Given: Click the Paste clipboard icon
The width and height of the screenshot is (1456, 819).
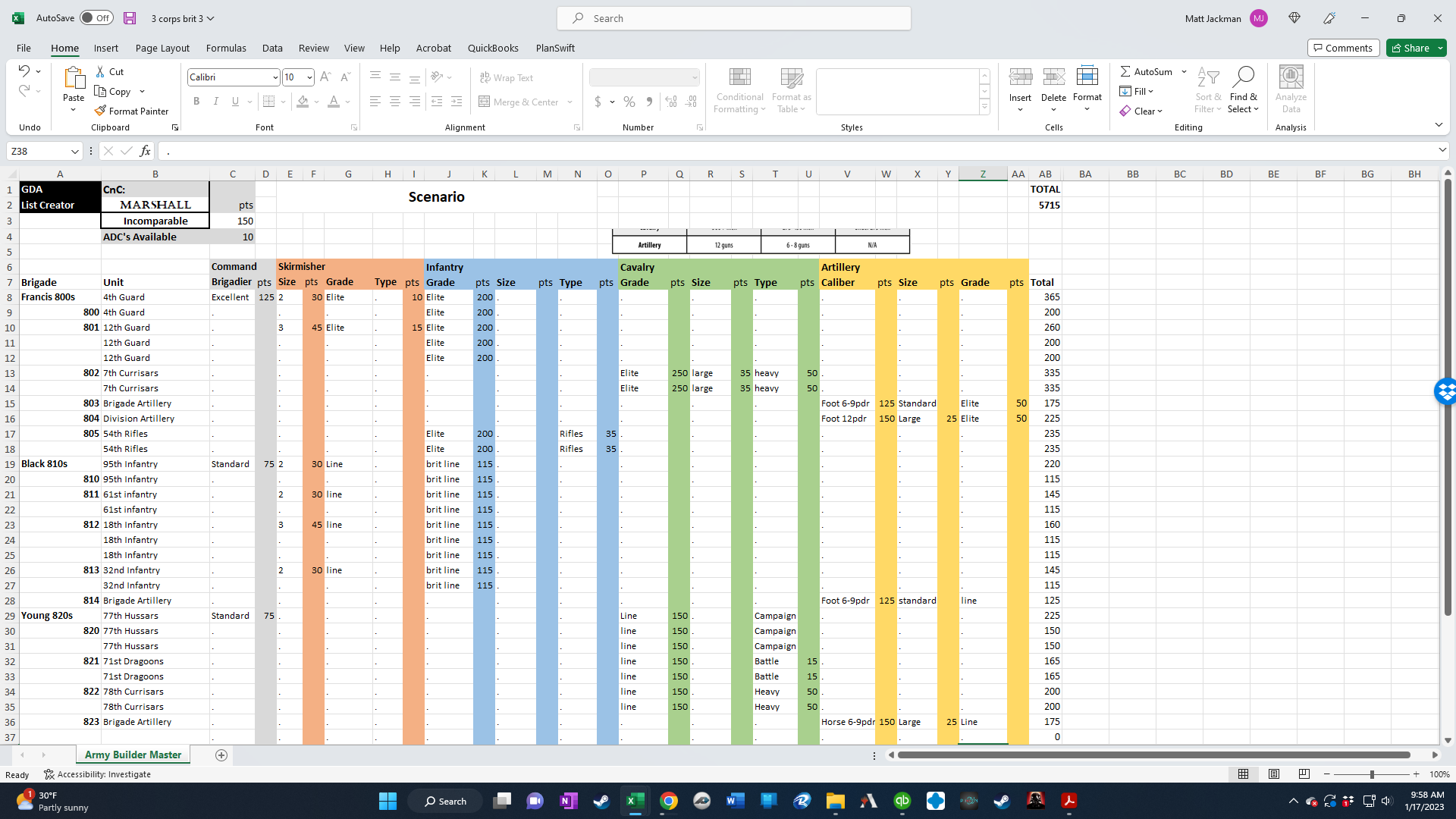Looking at the screenshot, I should tap(74, 78).
